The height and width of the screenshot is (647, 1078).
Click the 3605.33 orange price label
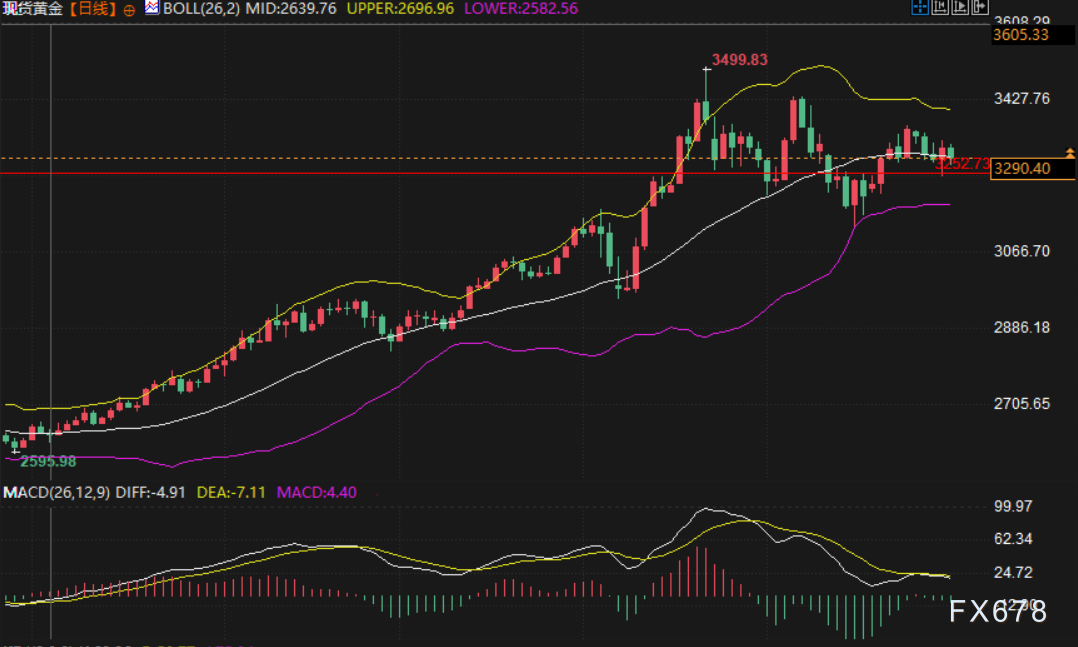click(x=1021, y=35)
